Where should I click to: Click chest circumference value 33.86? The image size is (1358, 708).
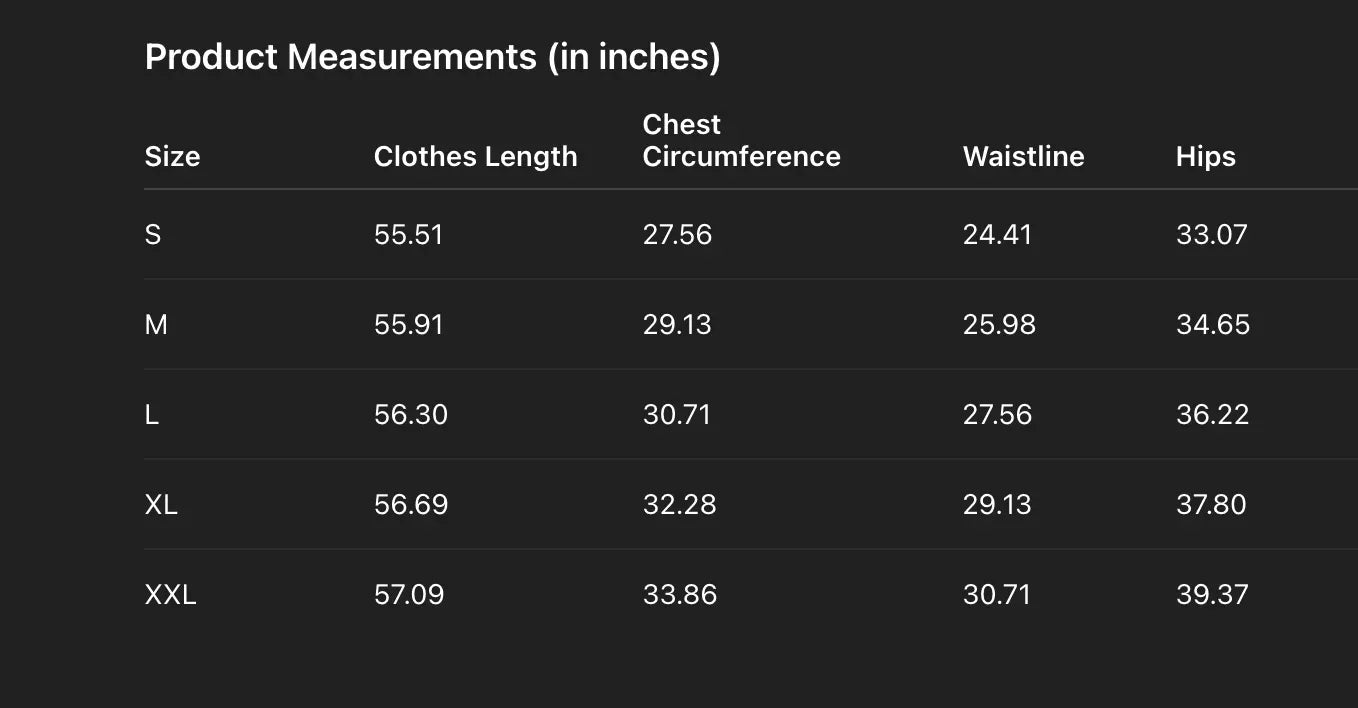click(679, 595)
